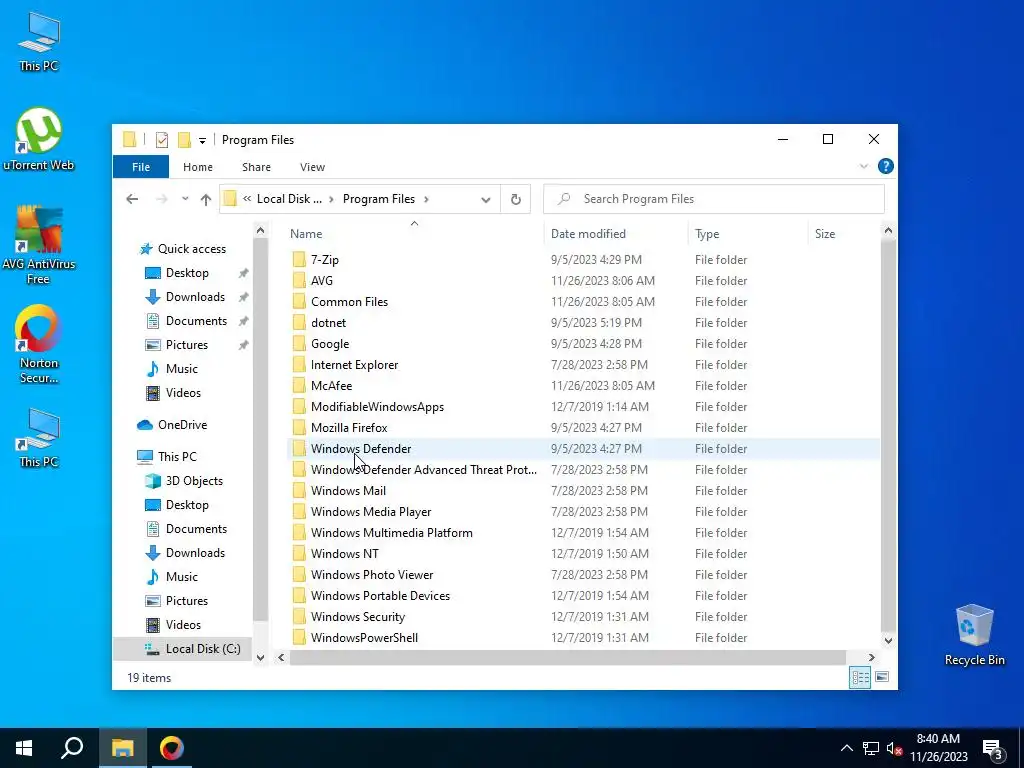Click the file list vertical scrollbar

pos(888,436)
